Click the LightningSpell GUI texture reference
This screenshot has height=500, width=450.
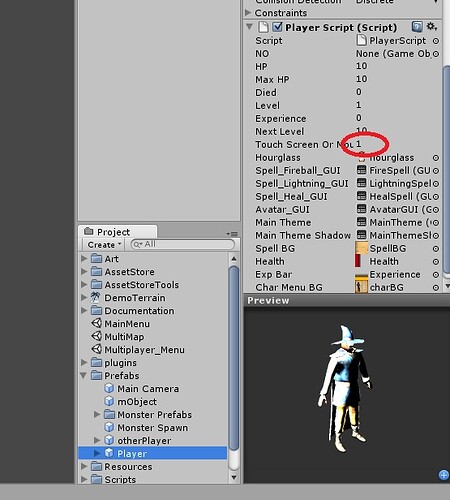(x=394, y=184)
